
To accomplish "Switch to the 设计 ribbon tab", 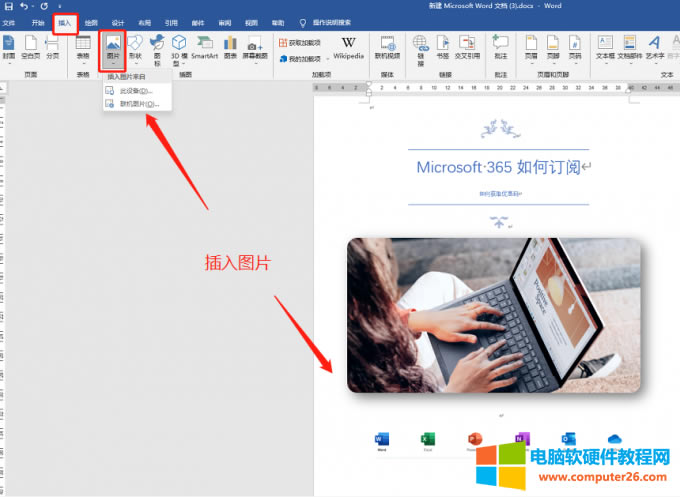I will click(118, 21).
